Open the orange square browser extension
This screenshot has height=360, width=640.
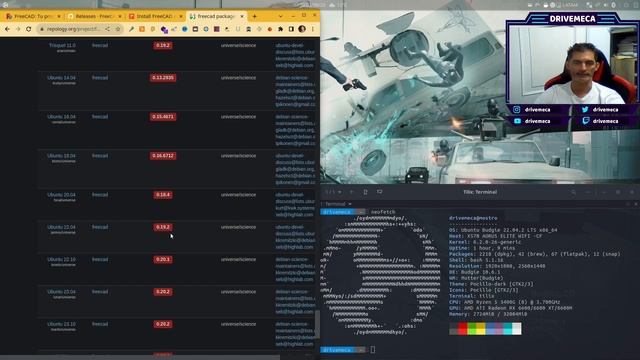tap(142, 29)
